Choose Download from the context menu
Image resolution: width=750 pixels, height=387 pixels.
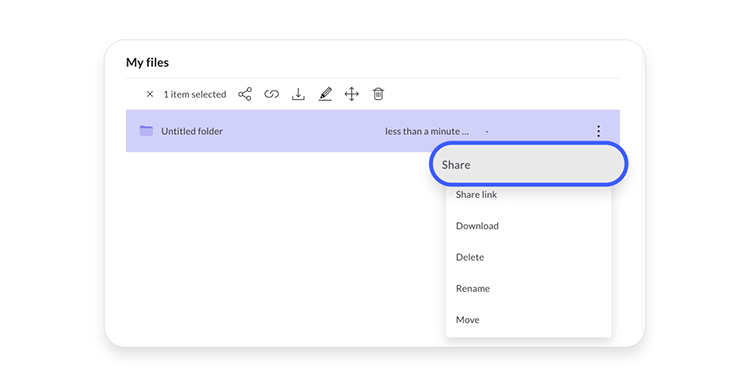click(x=529, y=226)
